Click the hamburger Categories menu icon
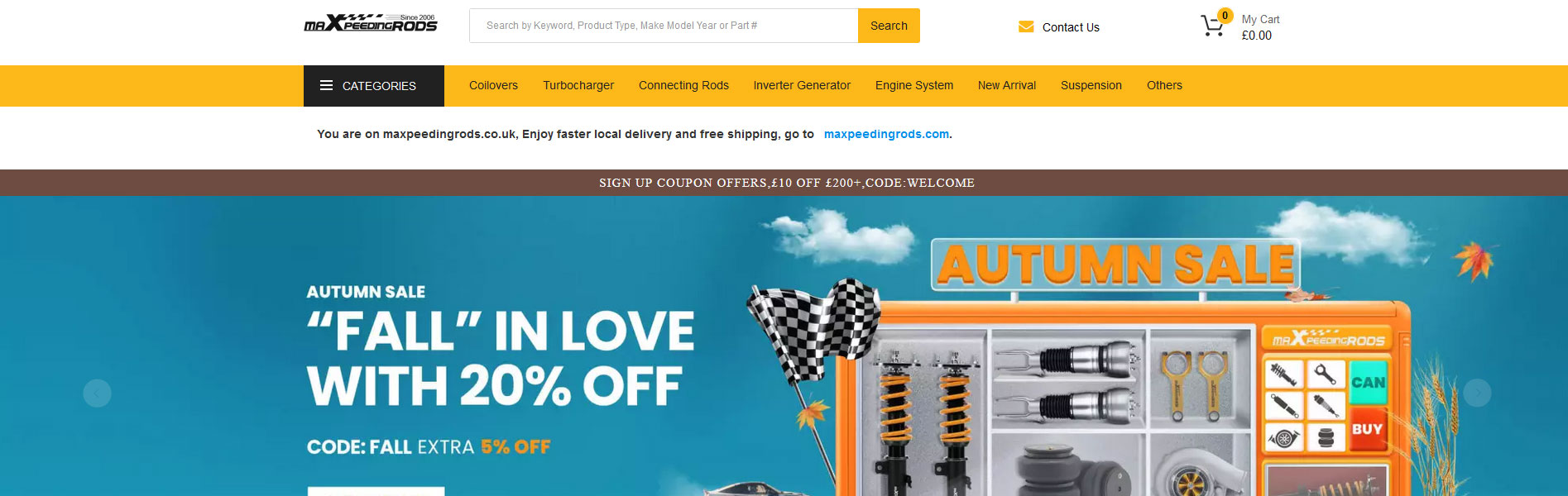The height and width of the screenshot is (496, 1568). coord(326,86)
